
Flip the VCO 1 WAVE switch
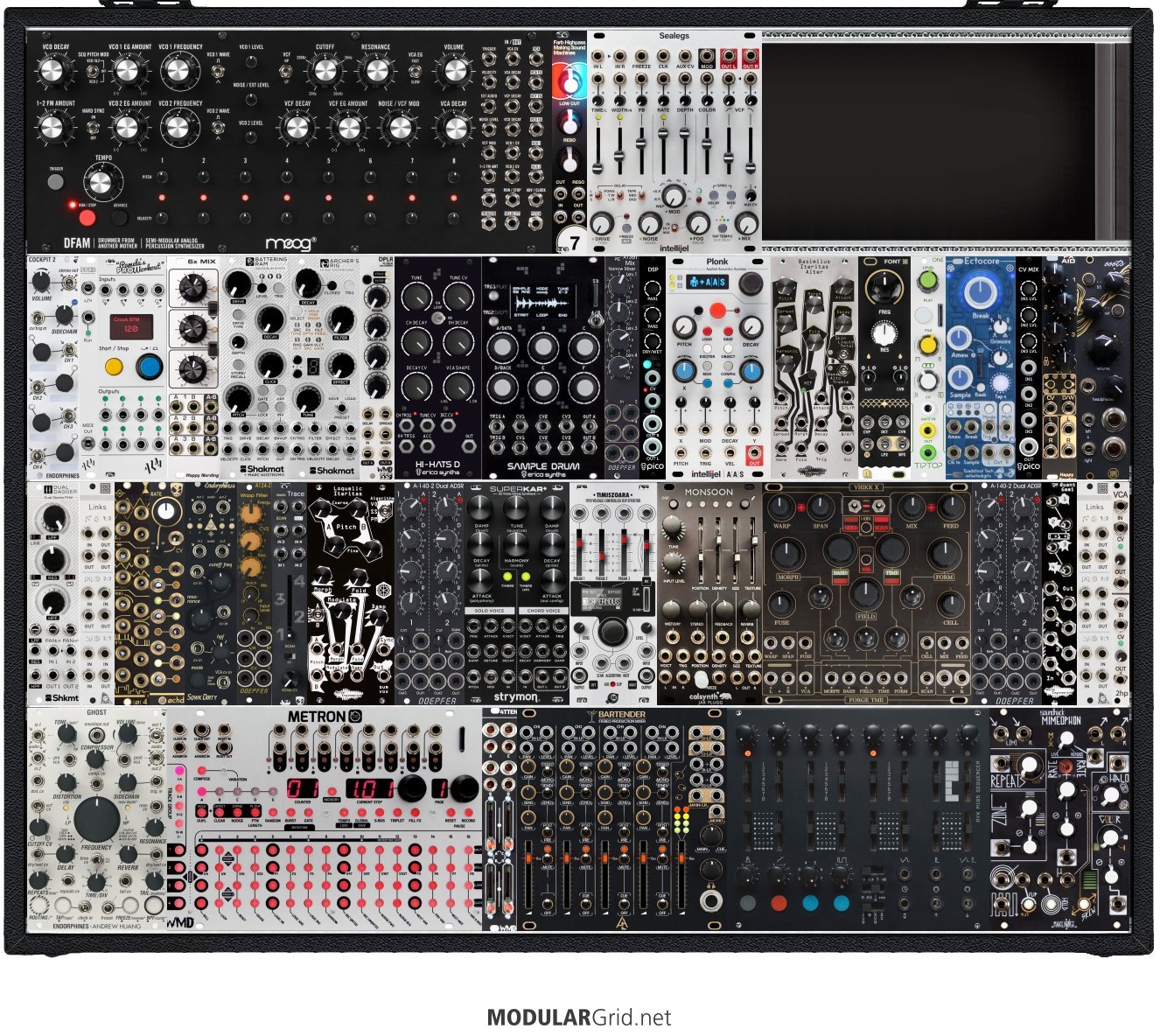coord(218,69)
